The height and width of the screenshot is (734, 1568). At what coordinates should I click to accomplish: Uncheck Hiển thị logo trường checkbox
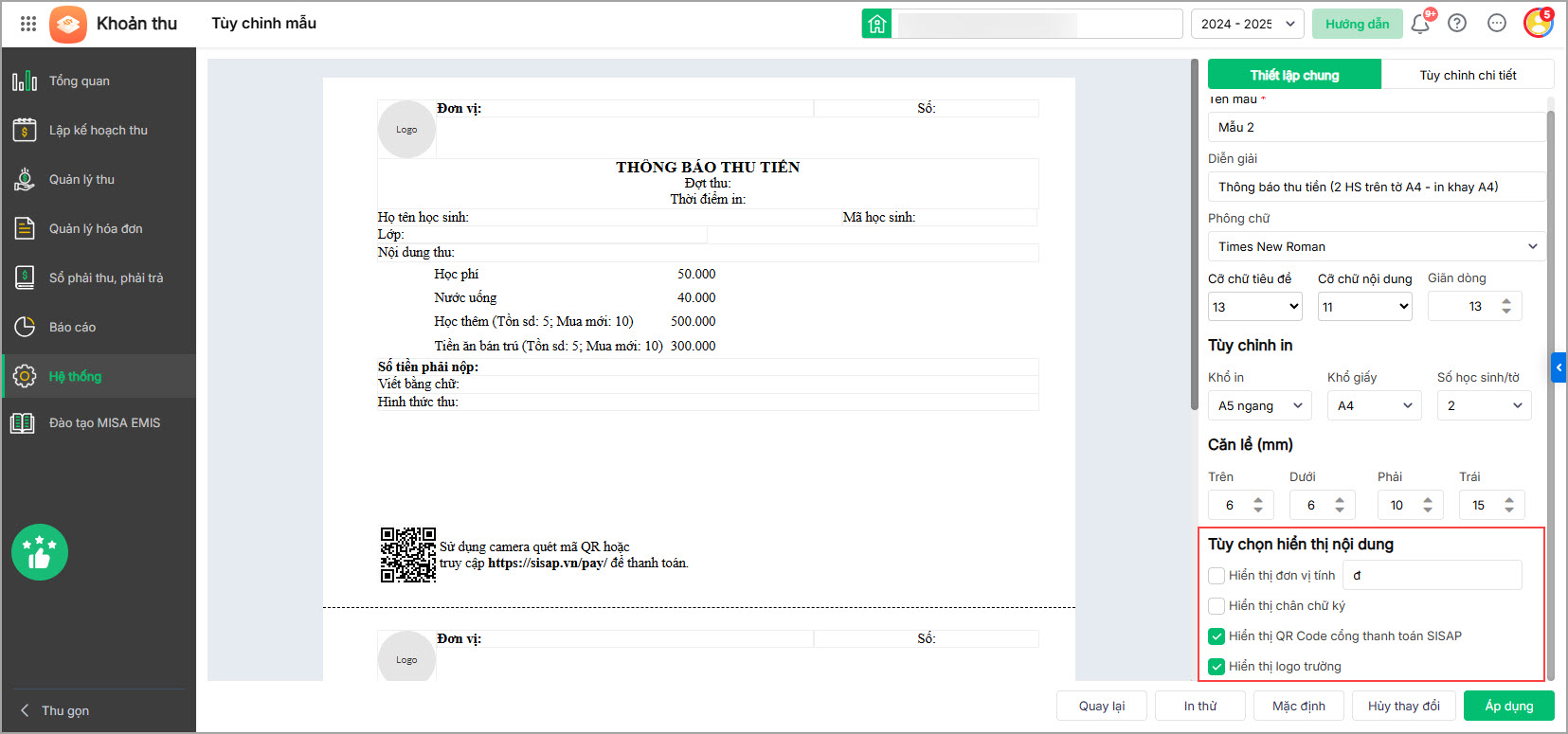click(x=1217, y=667)
